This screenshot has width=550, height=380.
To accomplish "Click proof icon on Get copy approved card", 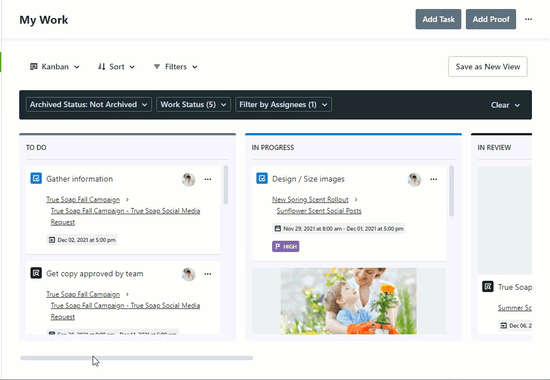I will click(36, 273).
